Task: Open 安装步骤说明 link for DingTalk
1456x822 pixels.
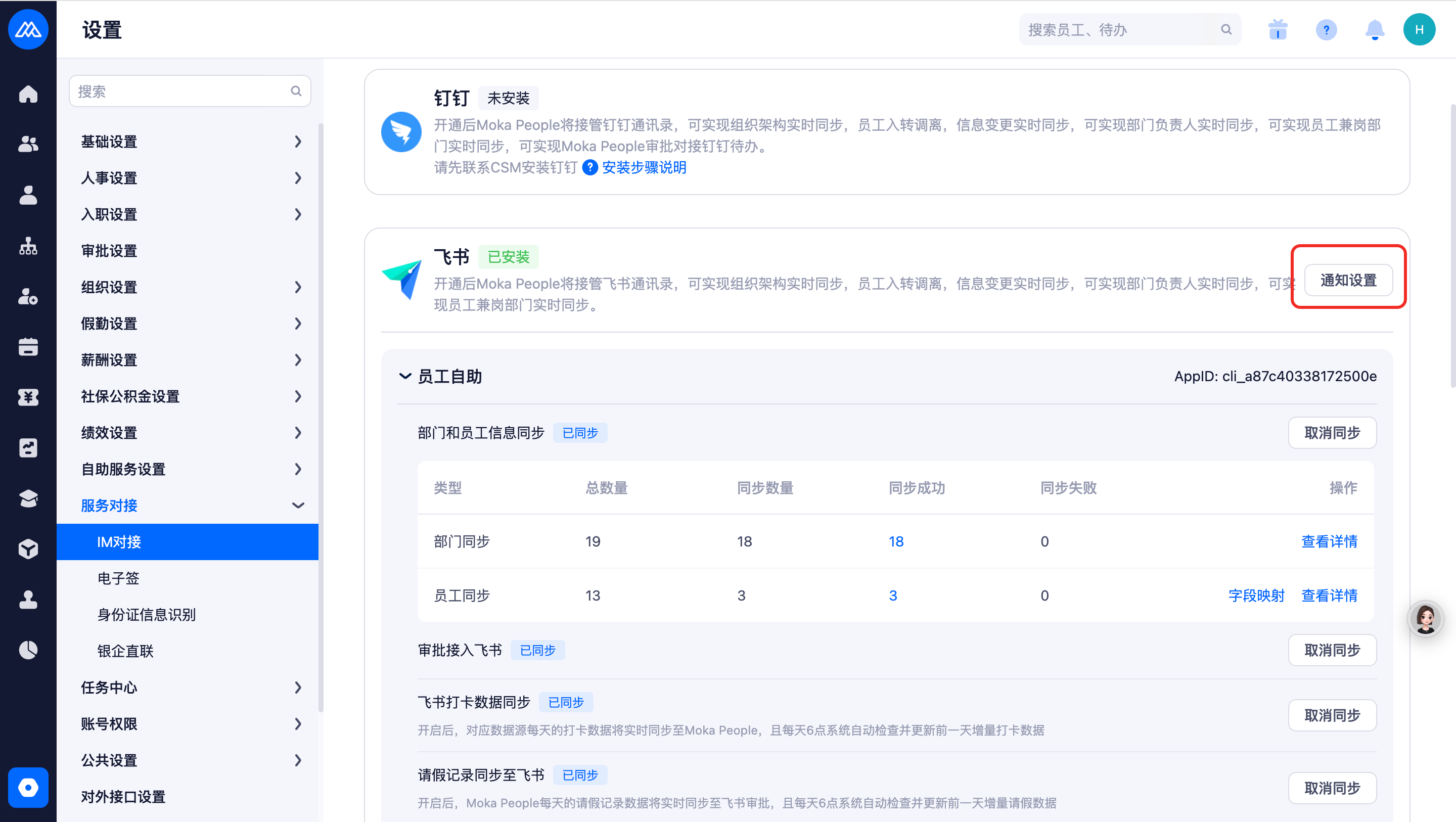Action: click(644, 168)
